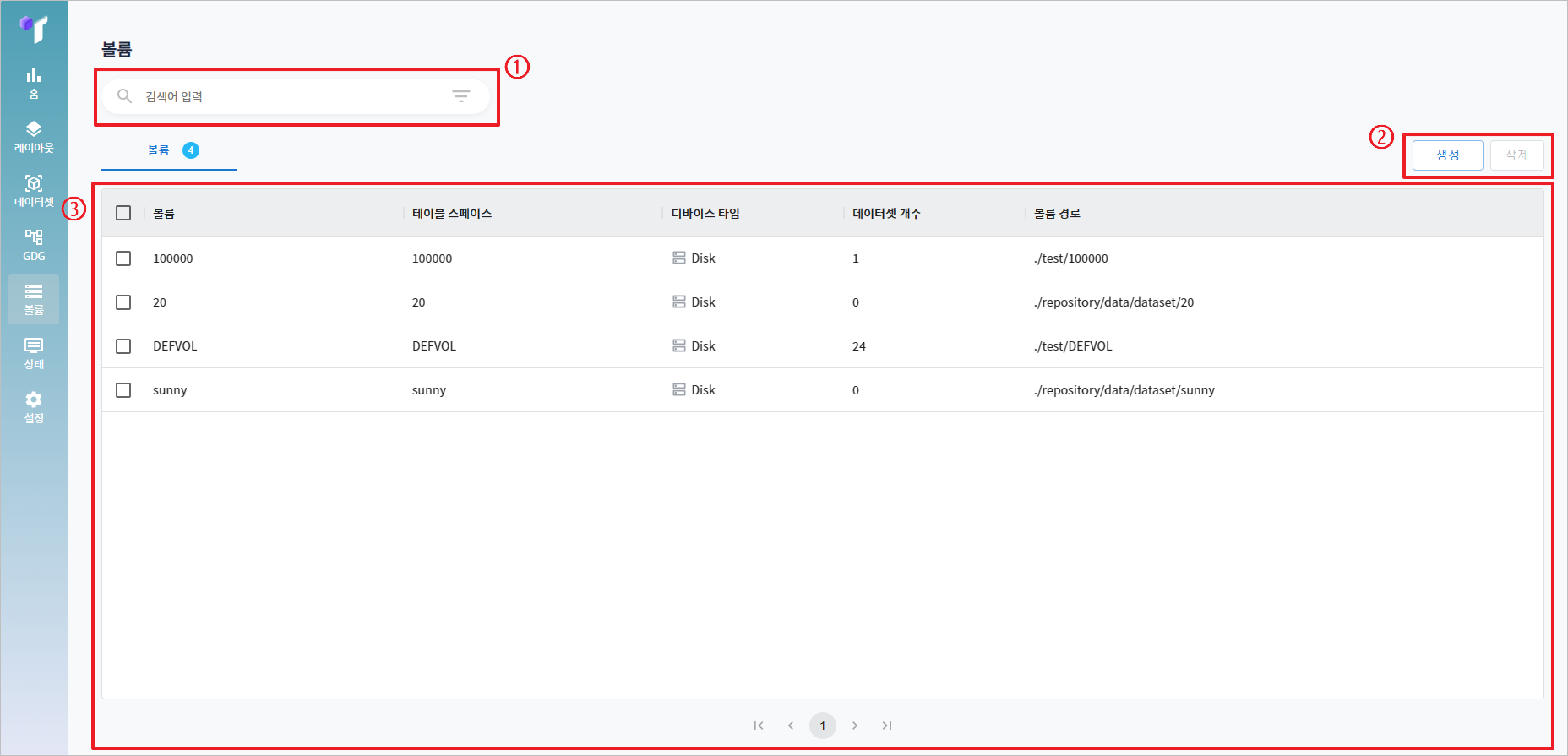Click the Disk icon in row 100000
The width and height of the screenshot is (1568, 756).
[679, 258]
